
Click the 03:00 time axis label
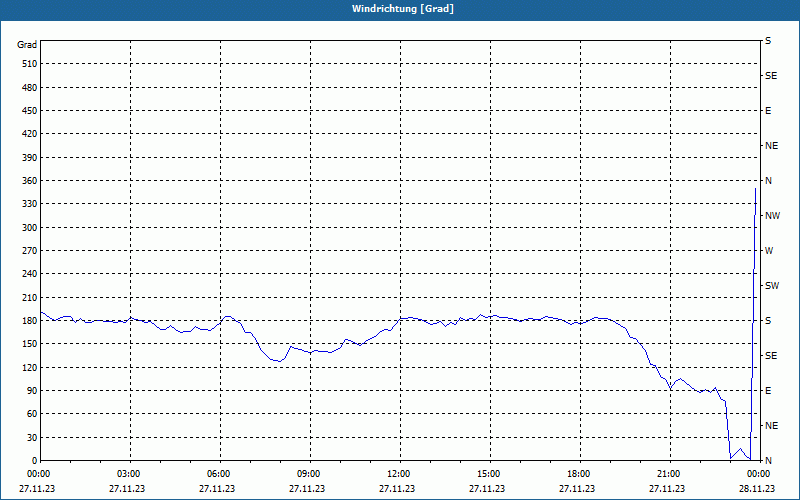[x=128, y=474]
